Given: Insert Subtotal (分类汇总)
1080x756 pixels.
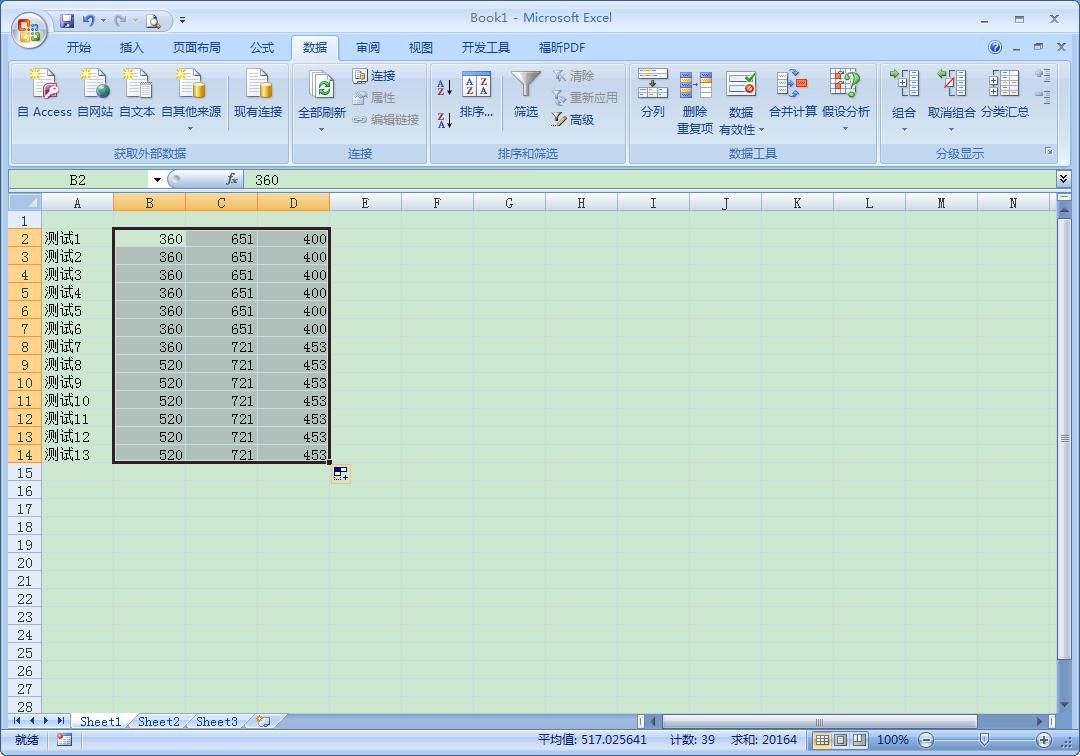Looking at the screenshot, I should pyautogui.click(x=1004, y=94).
